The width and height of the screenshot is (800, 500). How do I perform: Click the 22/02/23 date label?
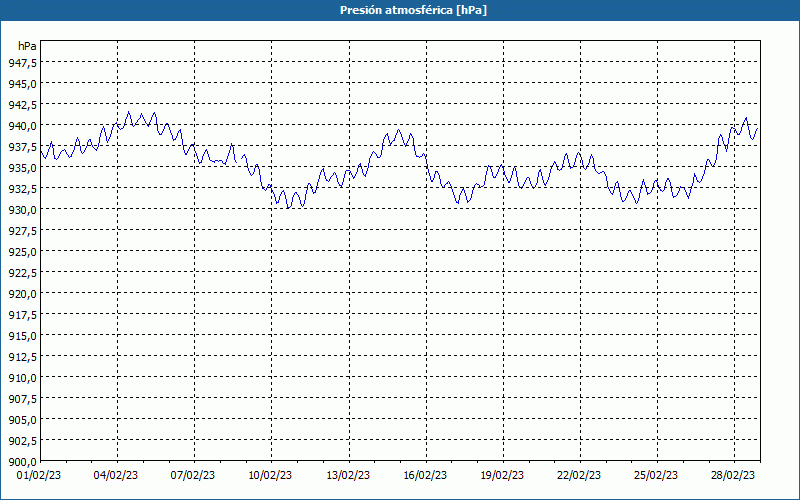pos(579,476)
